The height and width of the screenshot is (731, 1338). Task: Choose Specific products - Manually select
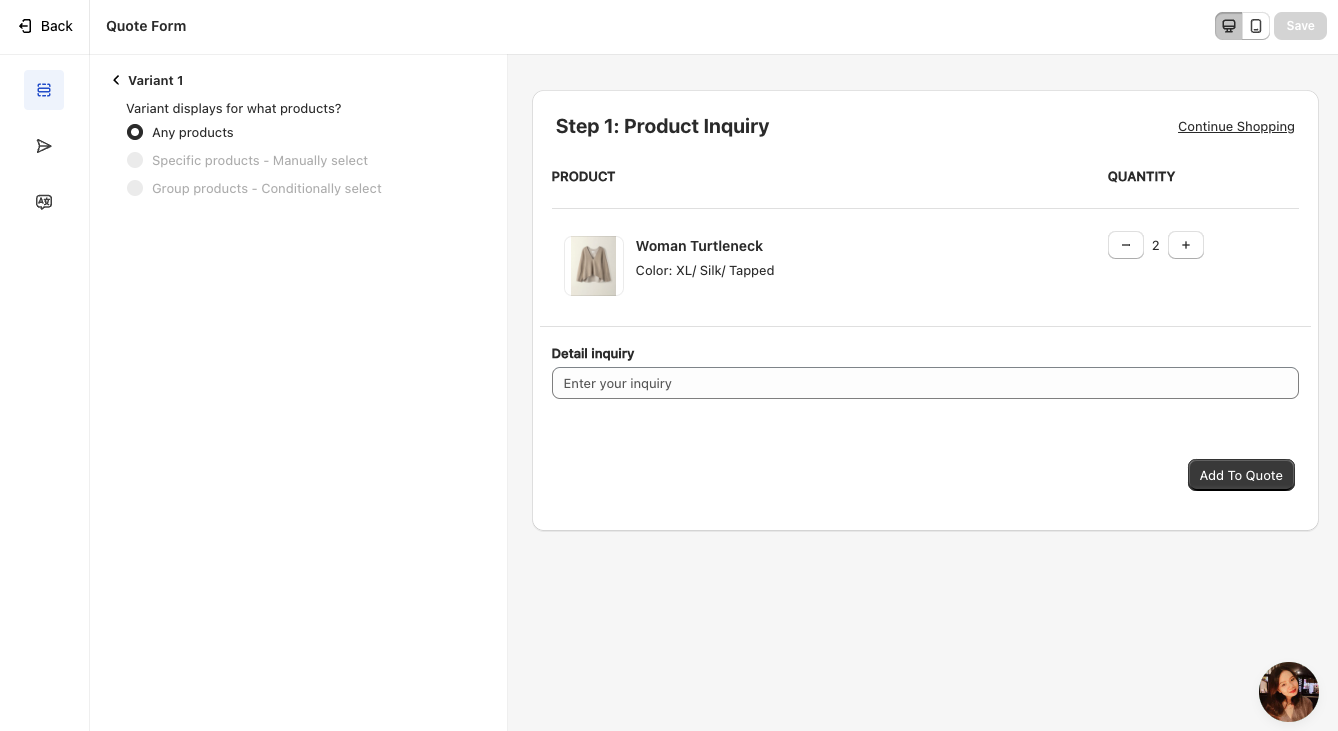click(135, 160)
